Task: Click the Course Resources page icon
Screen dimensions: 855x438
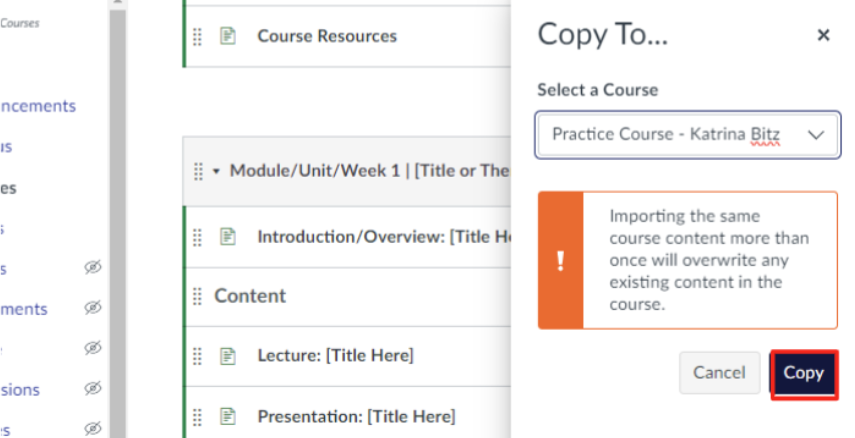Action: point(228,36)
